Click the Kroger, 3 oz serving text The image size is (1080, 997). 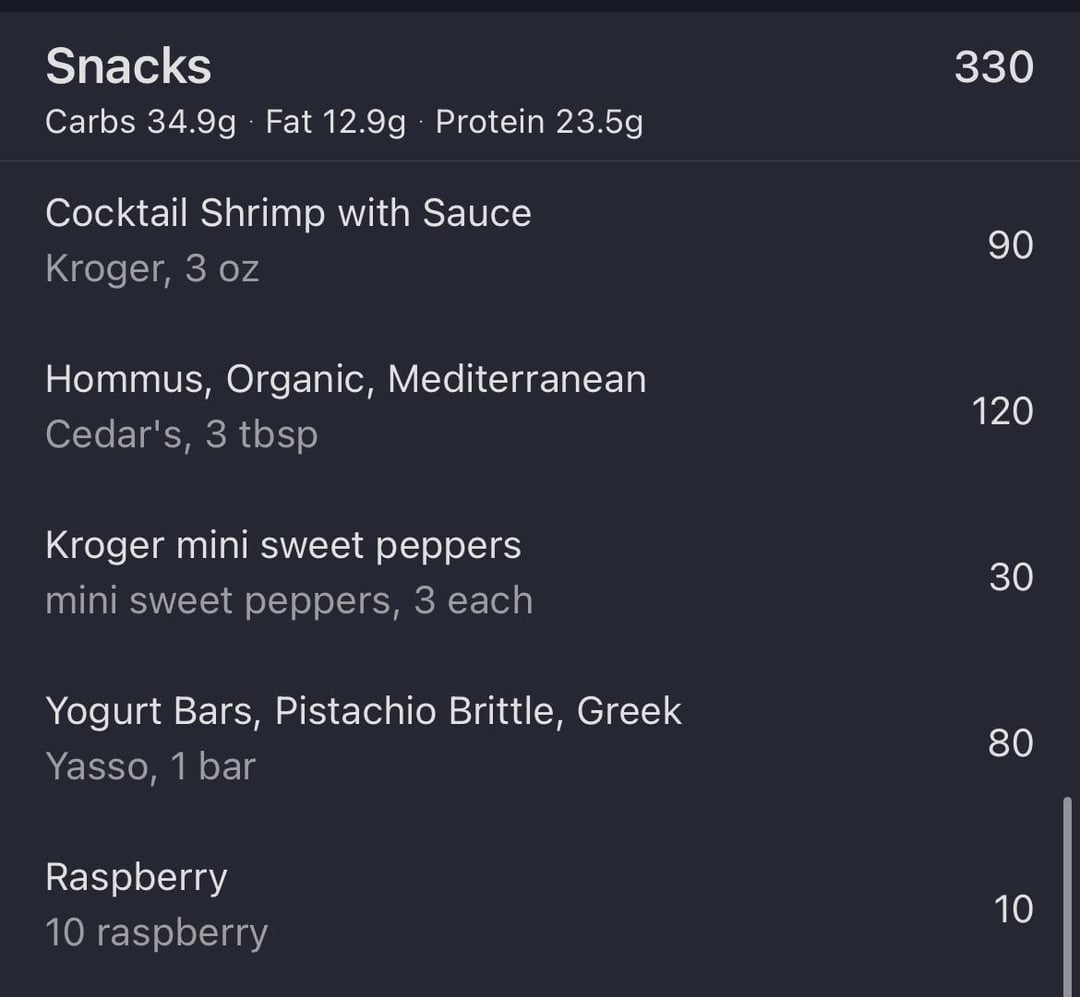[x=152, y=269]
